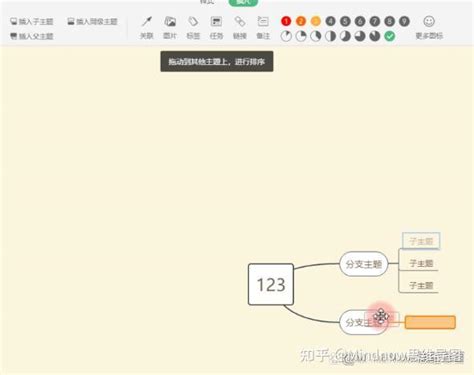The image size is (474, 375).
Task: Apply the gray priority 5 marker
Action: point(345,21)
